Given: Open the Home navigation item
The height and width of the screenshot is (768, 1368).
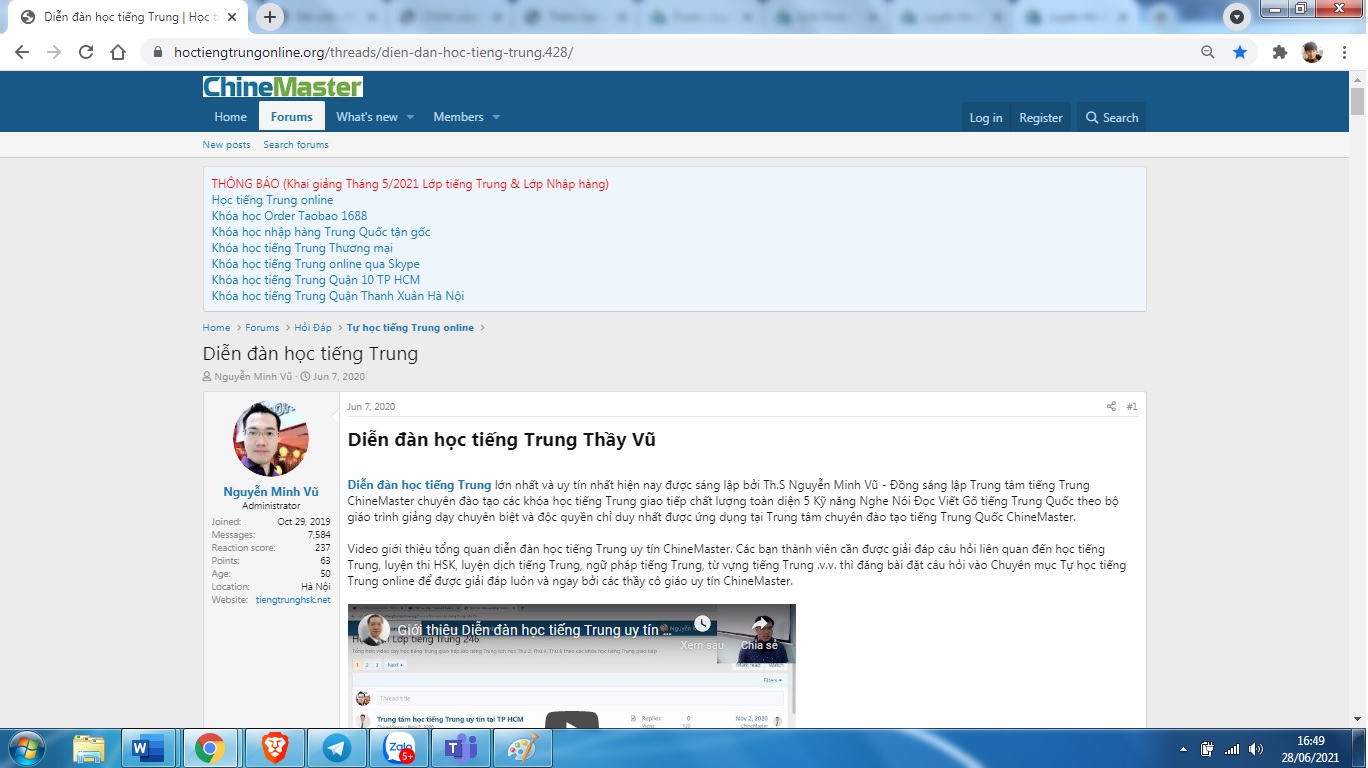Looking at the screenshot, I should (230, 117).
